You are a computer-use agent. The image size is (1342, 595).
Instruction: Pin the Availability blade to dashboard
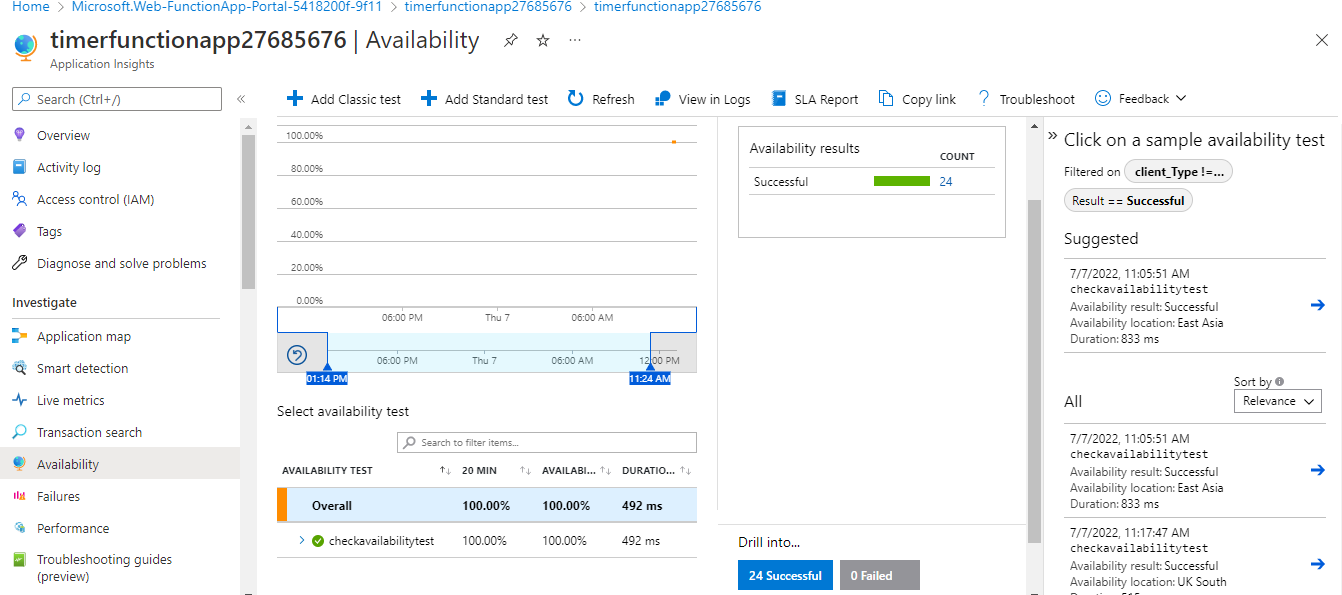point(511,40)
